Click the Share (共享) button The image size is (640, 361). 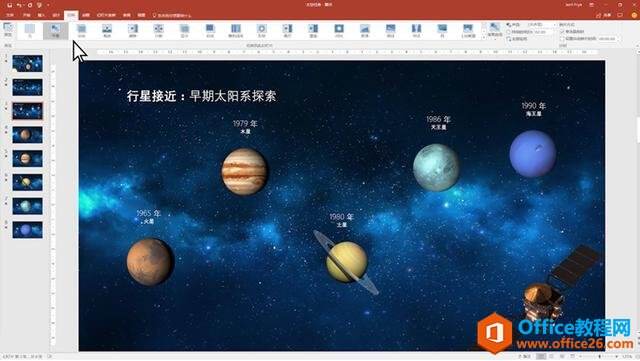tap(604, 15)
